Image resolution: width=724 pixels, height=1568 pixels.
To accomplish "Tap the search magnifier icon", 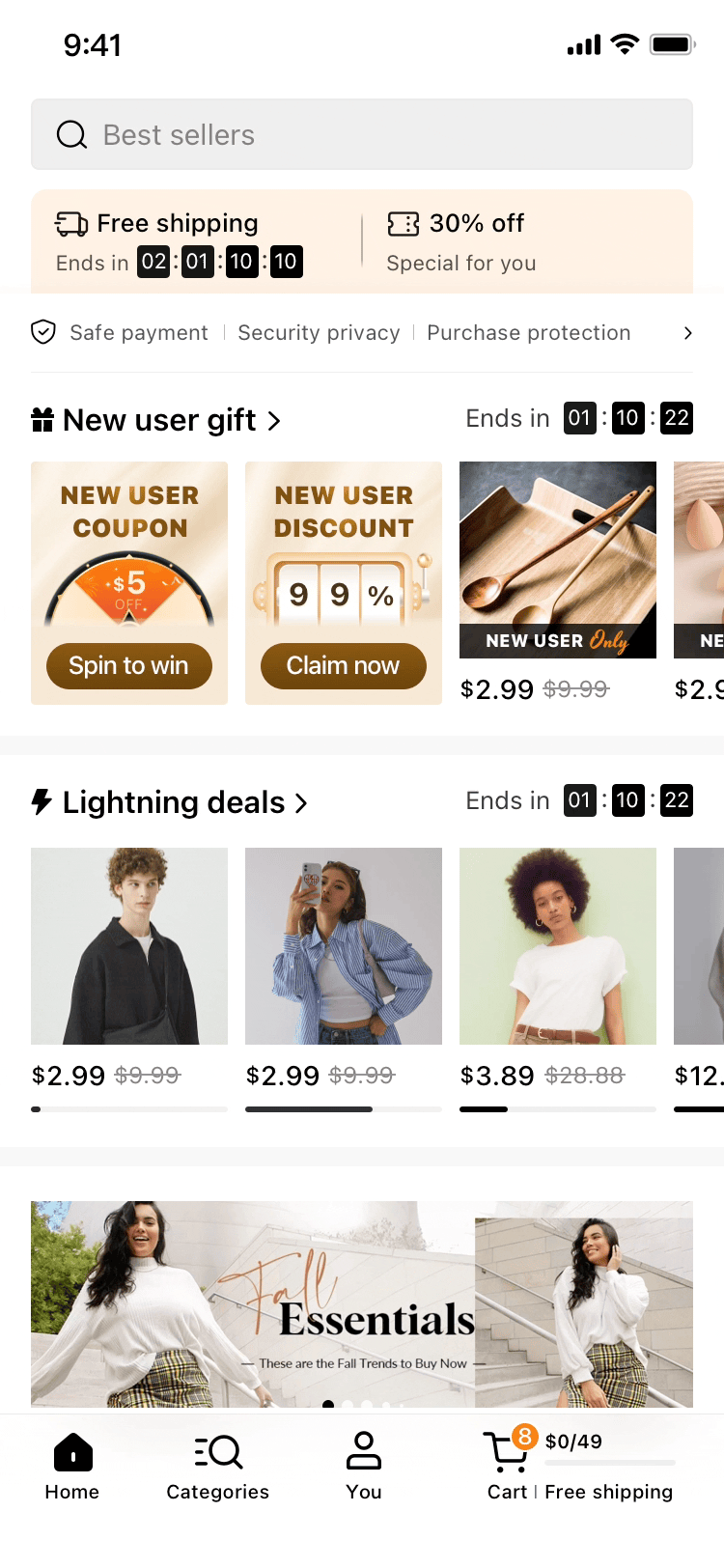I will (x=72, y=135).
